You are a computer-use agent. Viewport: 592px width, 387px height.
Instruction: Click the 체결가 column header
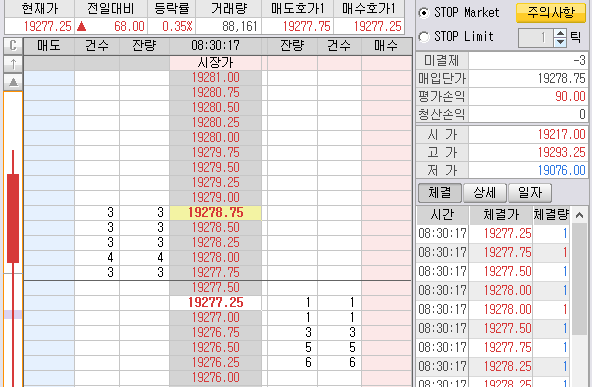501,215
